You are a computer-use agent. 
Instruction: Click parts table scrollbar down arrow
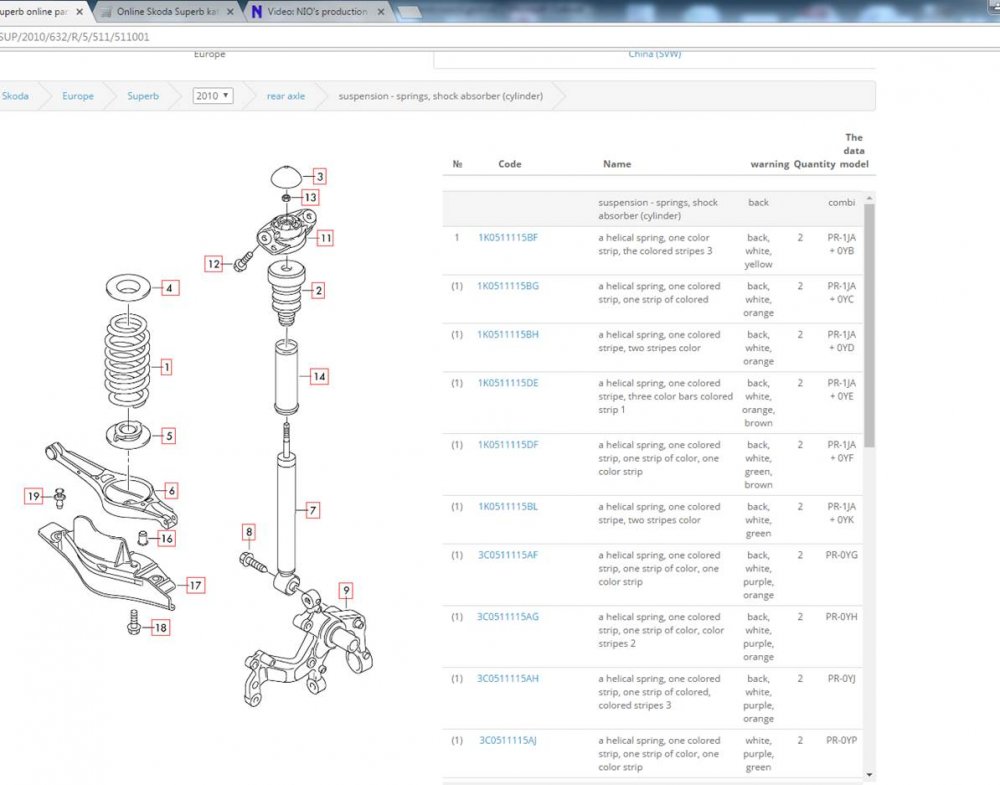pos(869,774)
